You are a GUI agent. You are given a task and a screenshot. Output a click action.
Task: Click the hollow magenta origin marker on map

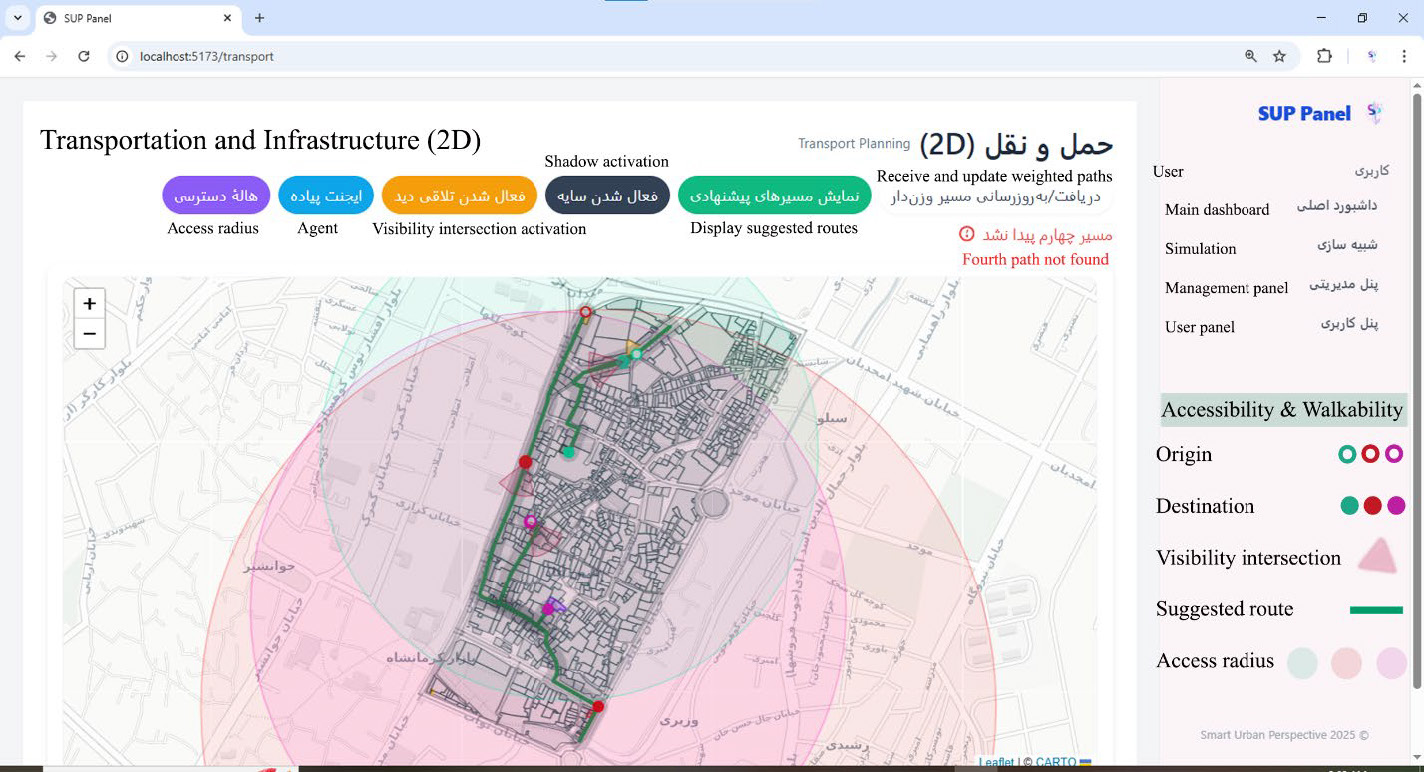tap(530, 521)
